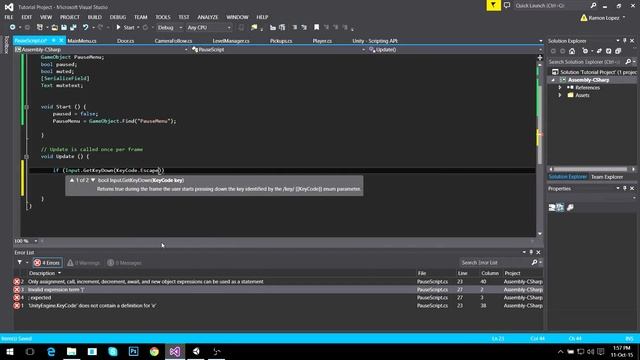Switch to the Player.cs tab
The image size is (640, 360).
(322, 41)
